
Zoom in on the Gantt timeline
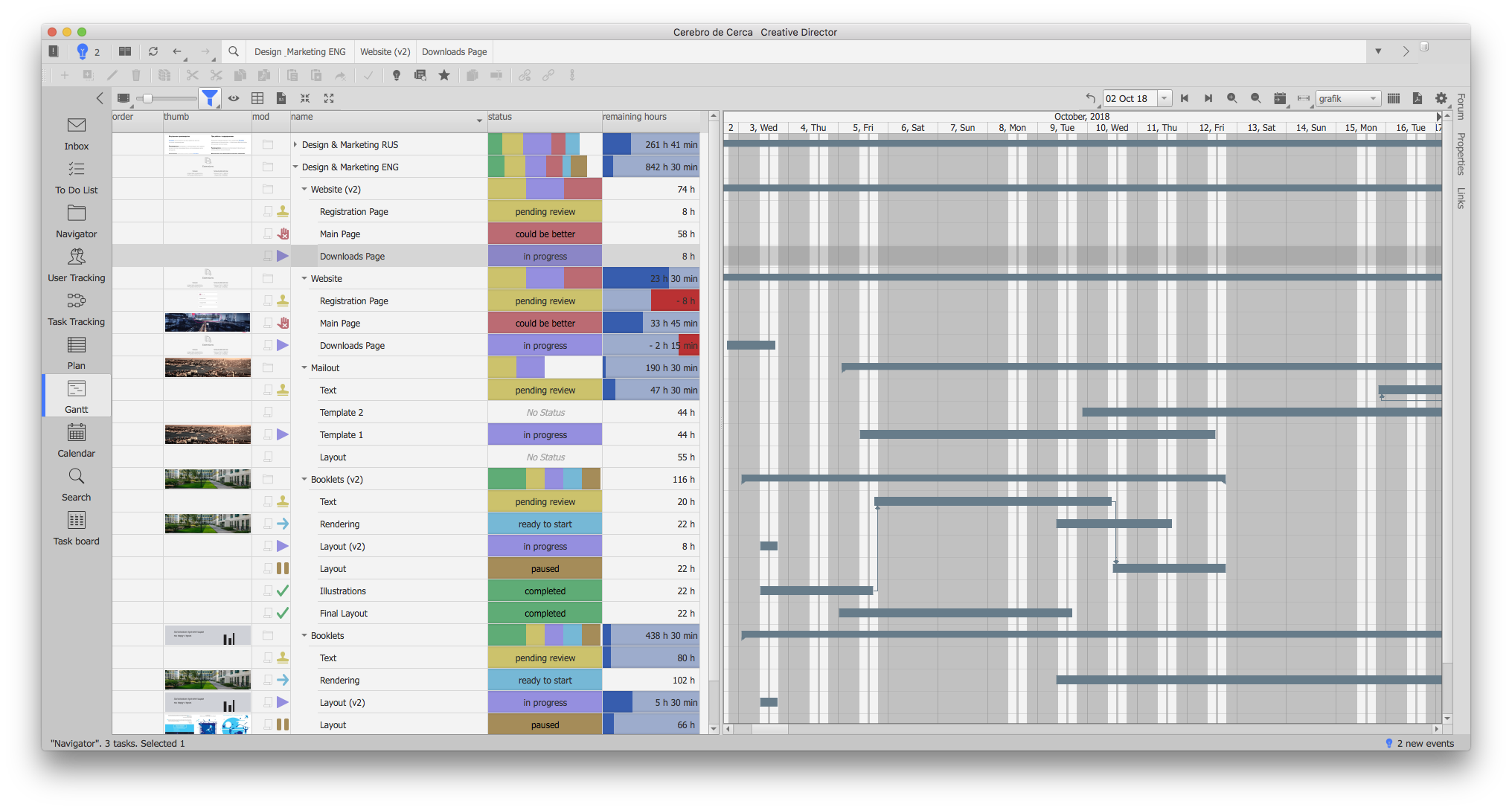(1232, 98)
